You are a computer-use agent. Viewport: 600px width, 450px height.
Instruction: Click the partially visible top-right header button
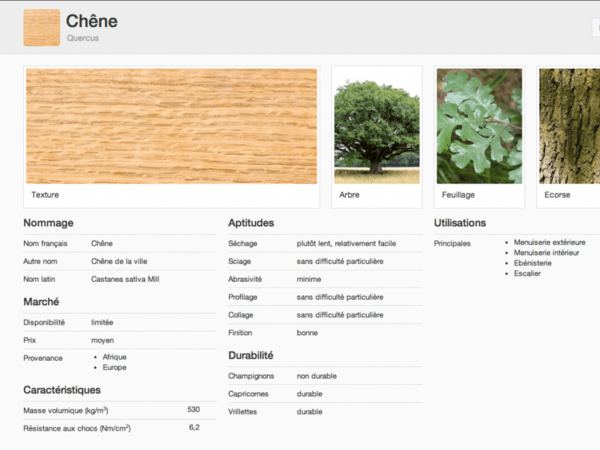pyautogui.click(x=595, y=29)
